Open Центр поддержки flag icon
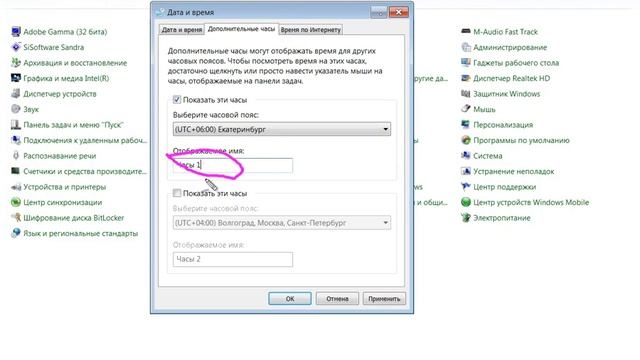Viewport: 640px width, 360px height. point(466,187)
